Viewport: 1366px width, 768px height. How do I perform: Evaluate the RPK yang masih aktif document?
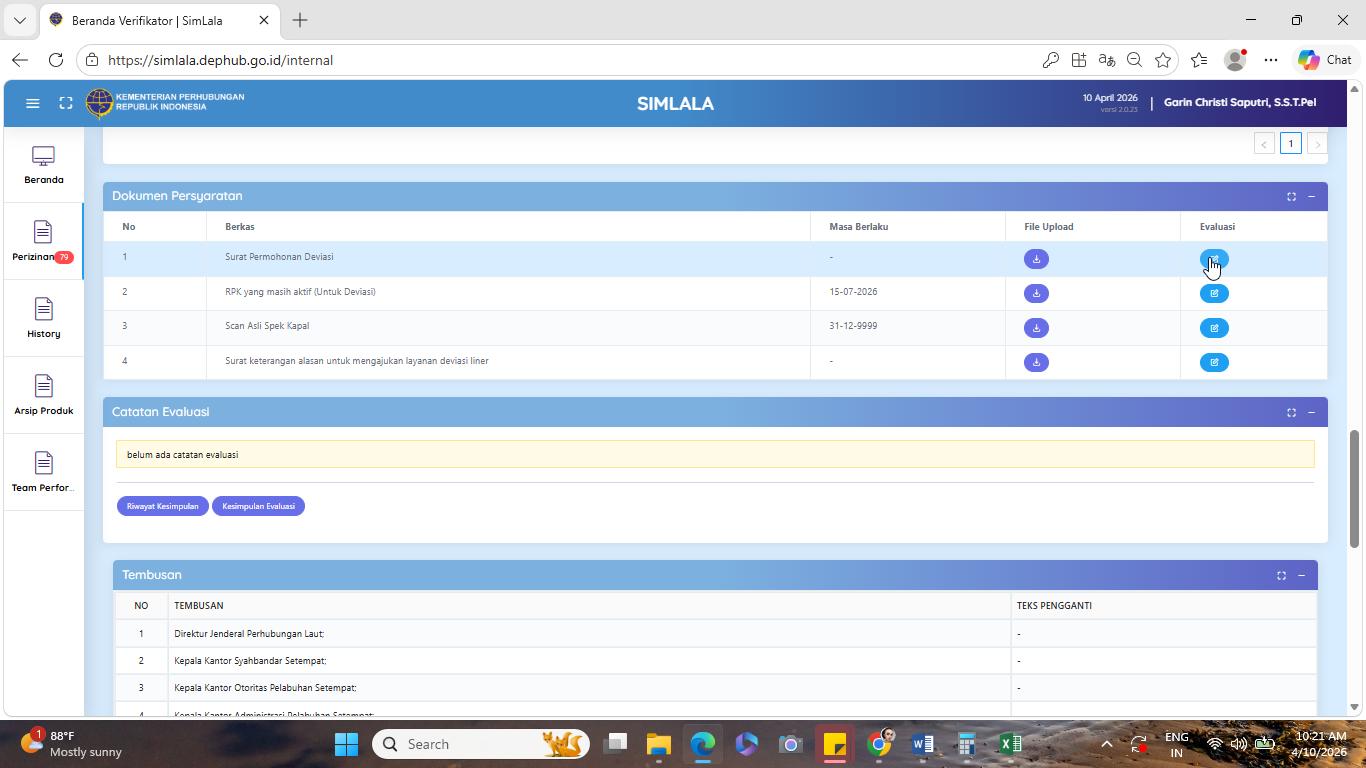click(x=1214, y=293)
